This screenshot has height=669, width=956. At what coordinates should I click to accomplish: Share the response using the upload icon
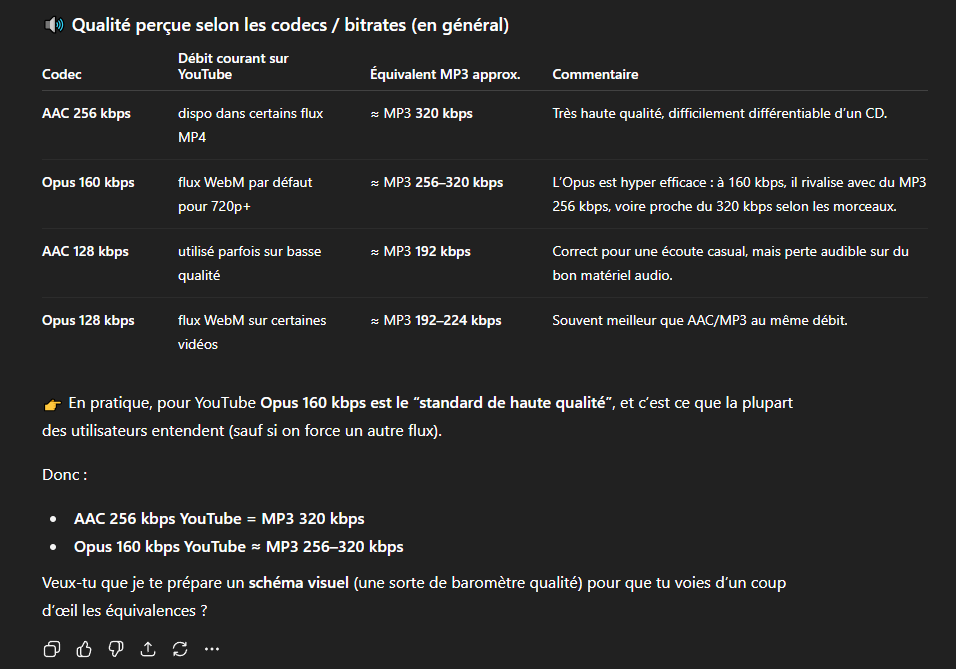[148, 649]
